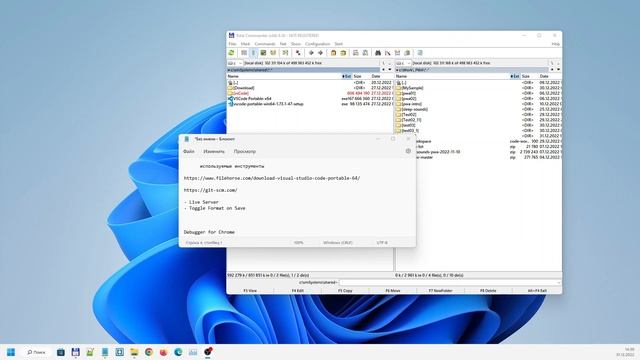Open Mark menu in Total Commander
The image size is (640, 360).
[x=245, y=44]
